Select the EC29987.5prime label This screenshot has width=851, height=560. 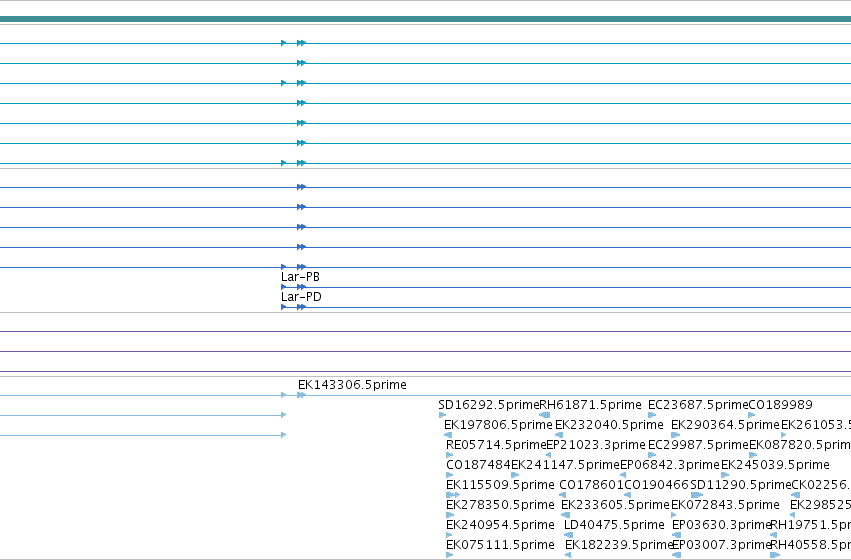tap(698, 445)
